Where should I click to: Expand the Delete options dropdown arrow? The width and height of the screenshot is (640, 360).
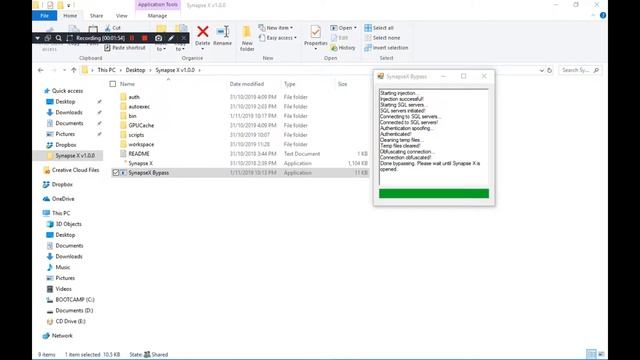point(202,49)
